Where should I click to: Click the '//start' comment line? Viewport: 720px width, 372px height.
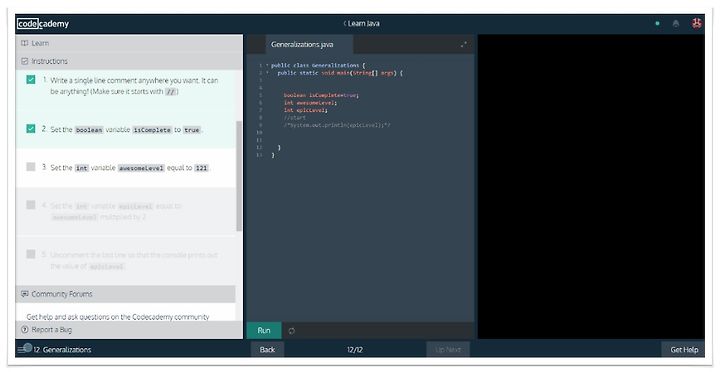pyautogui.click(x=295, y=117)
